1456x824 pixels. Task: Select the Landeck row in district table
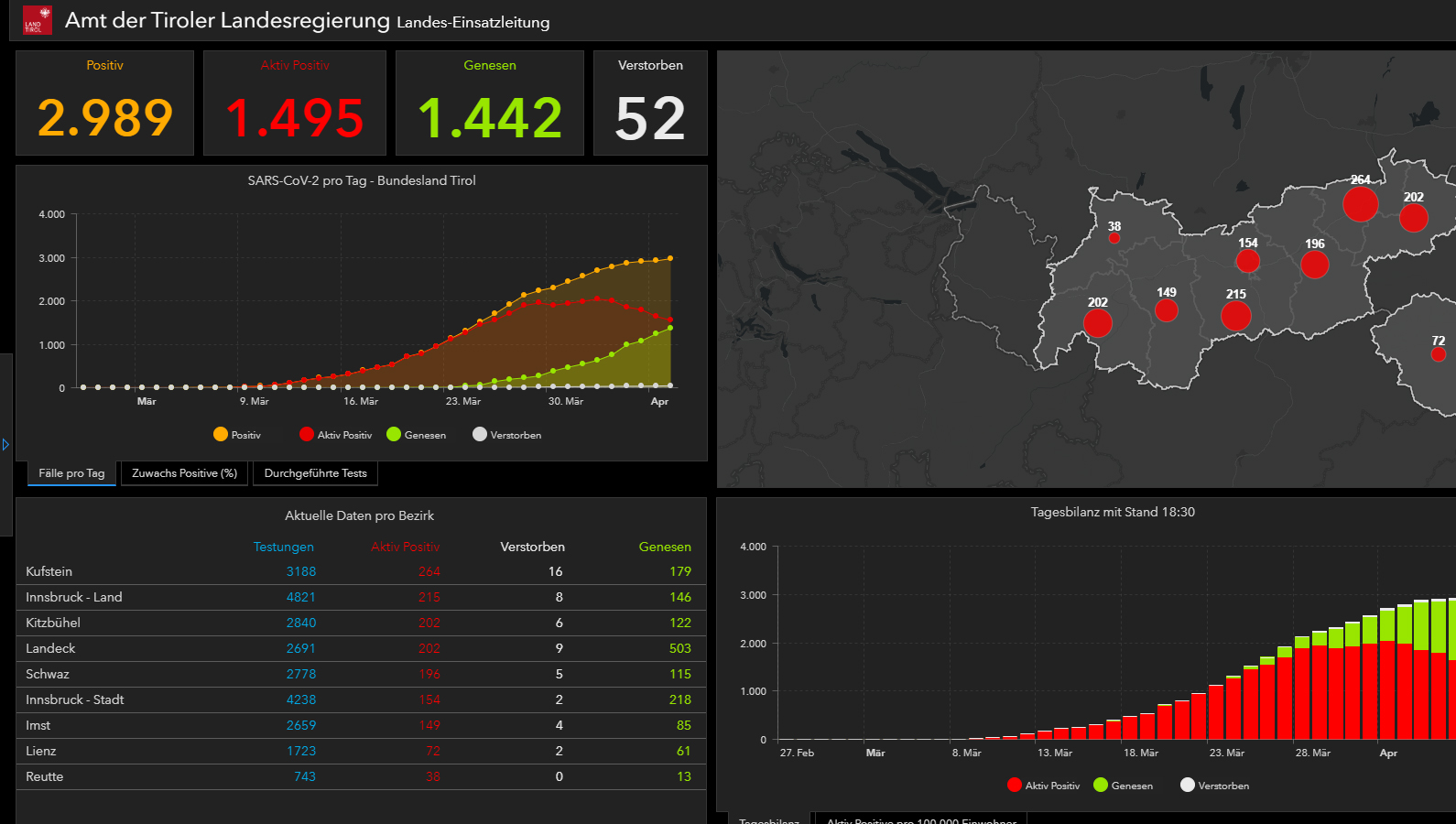tap(360, 648)
